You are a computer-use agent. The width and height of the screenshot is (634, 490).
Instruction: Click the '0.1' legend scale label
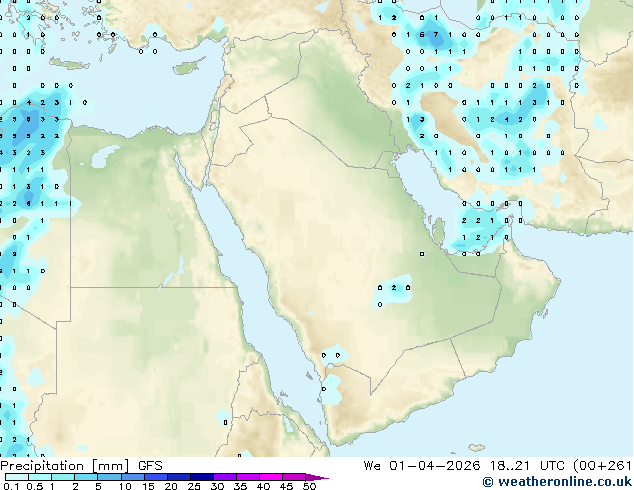[x=11, y=486]
